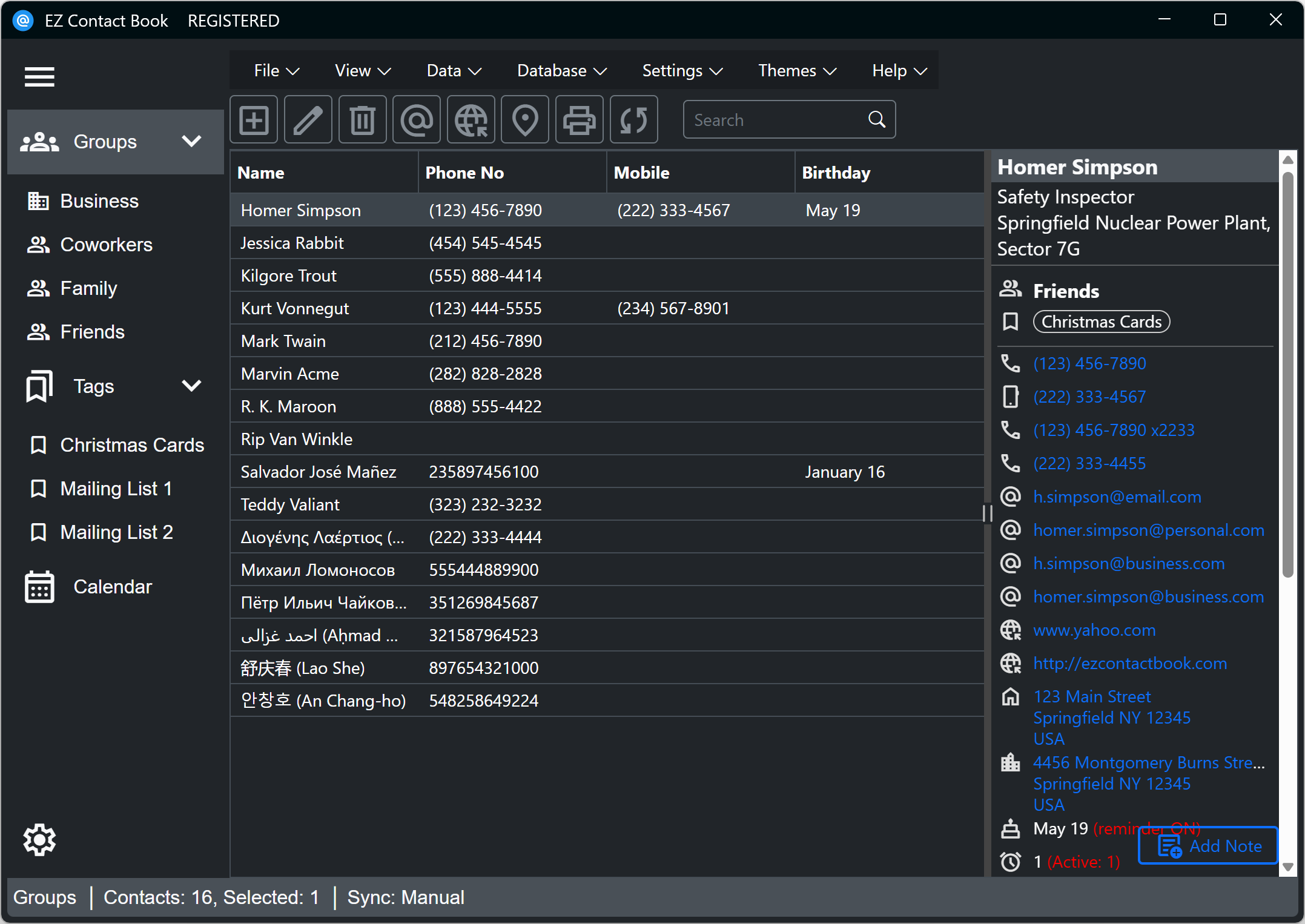The width and height of the screenshot is (1305, 924).
Task: Toggle the hamburger sidebar menu
Action: (x=39, y=77)
